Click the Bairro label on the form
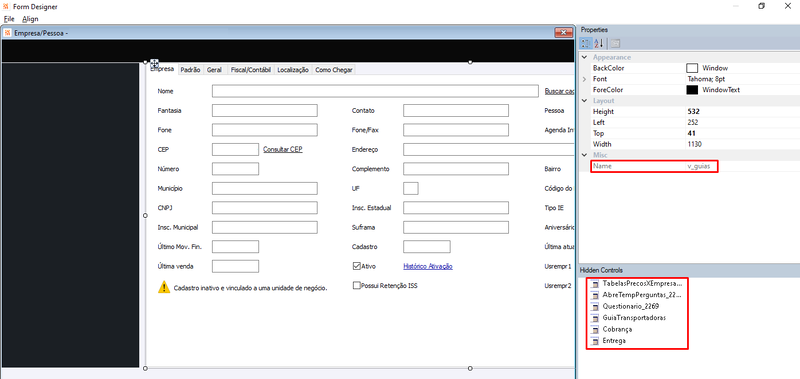The image size is (800, 379). tap(553, 169)
